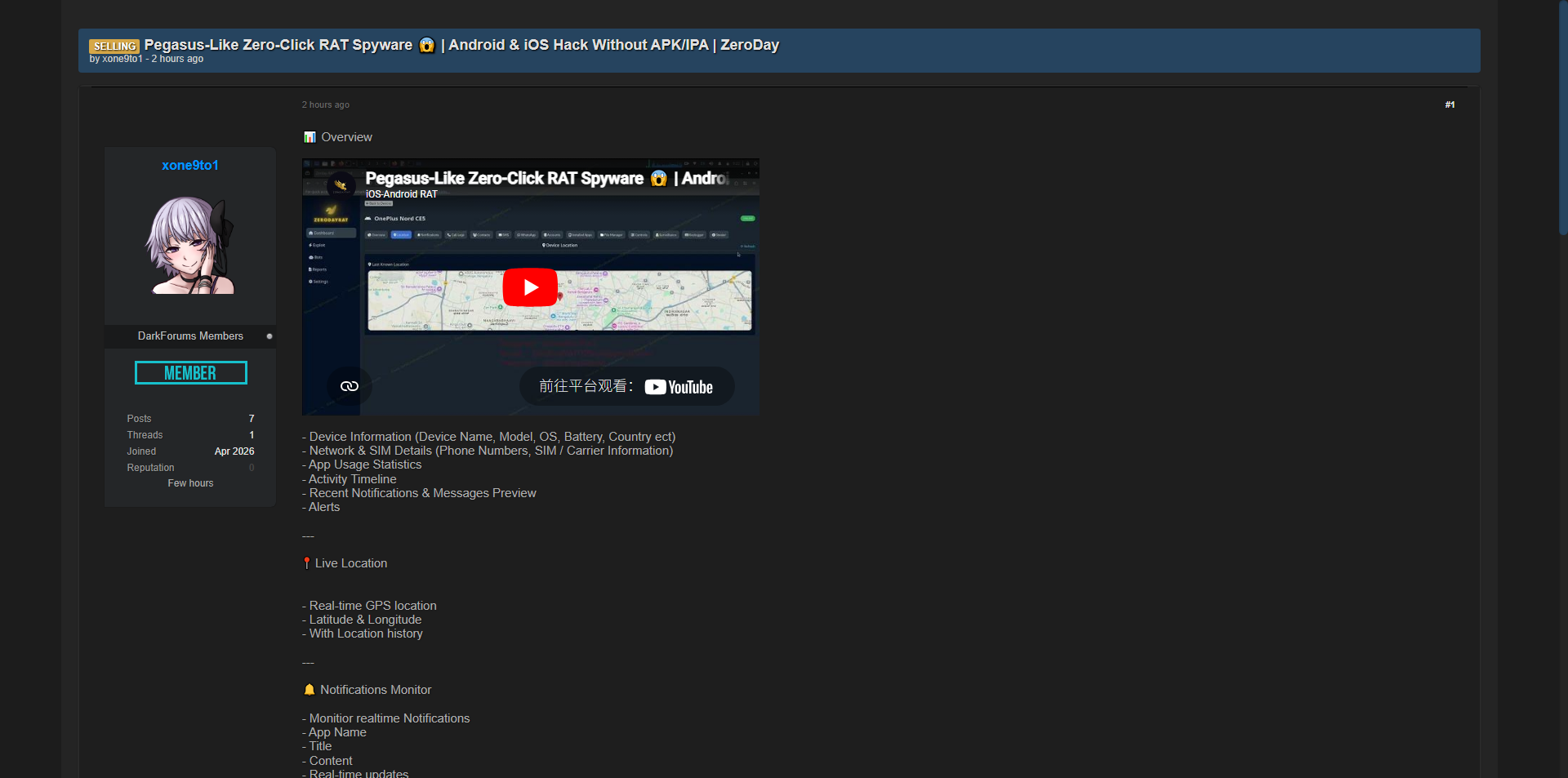
Task: Click the DarkForums Members group label
Action: click(x=190, y=336)
